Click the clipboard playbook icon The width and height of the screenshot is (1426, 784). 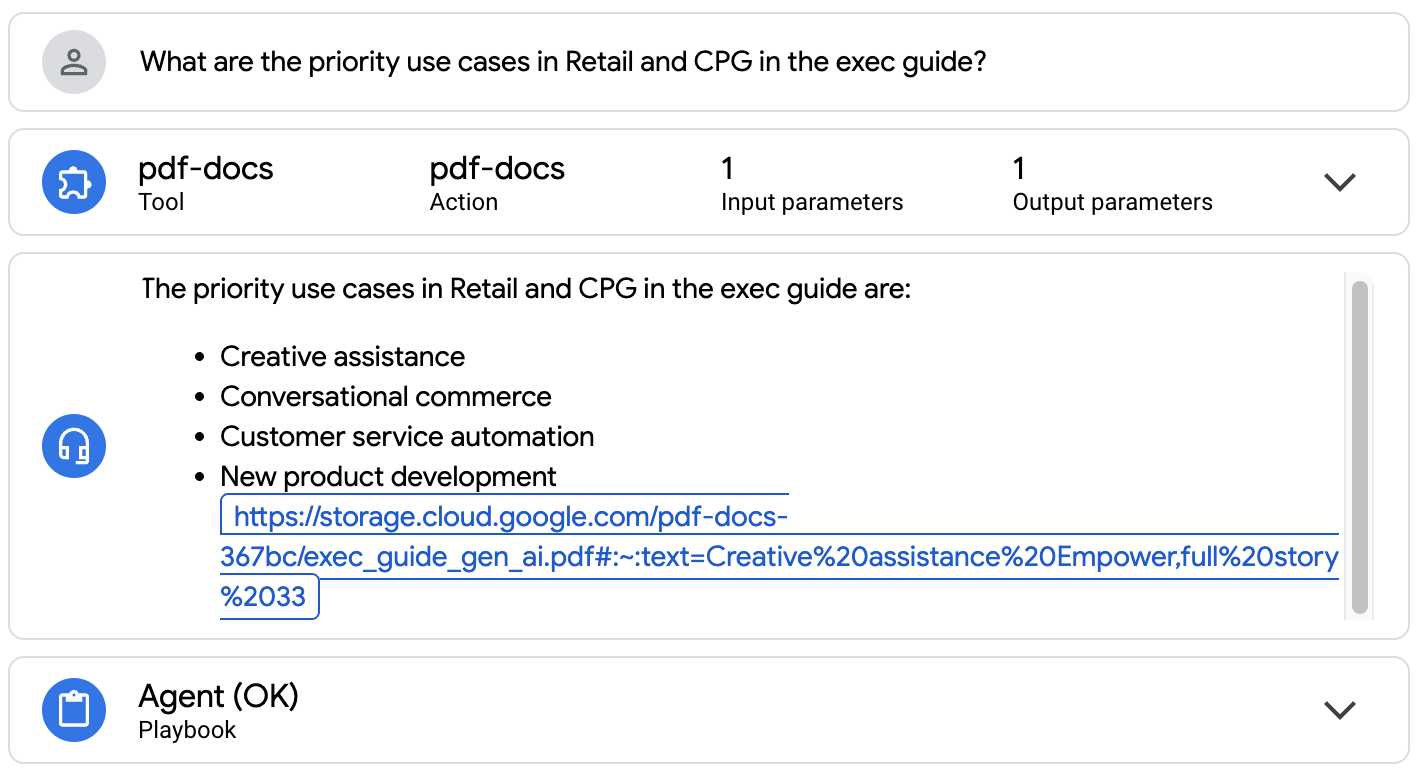[73, 710]
